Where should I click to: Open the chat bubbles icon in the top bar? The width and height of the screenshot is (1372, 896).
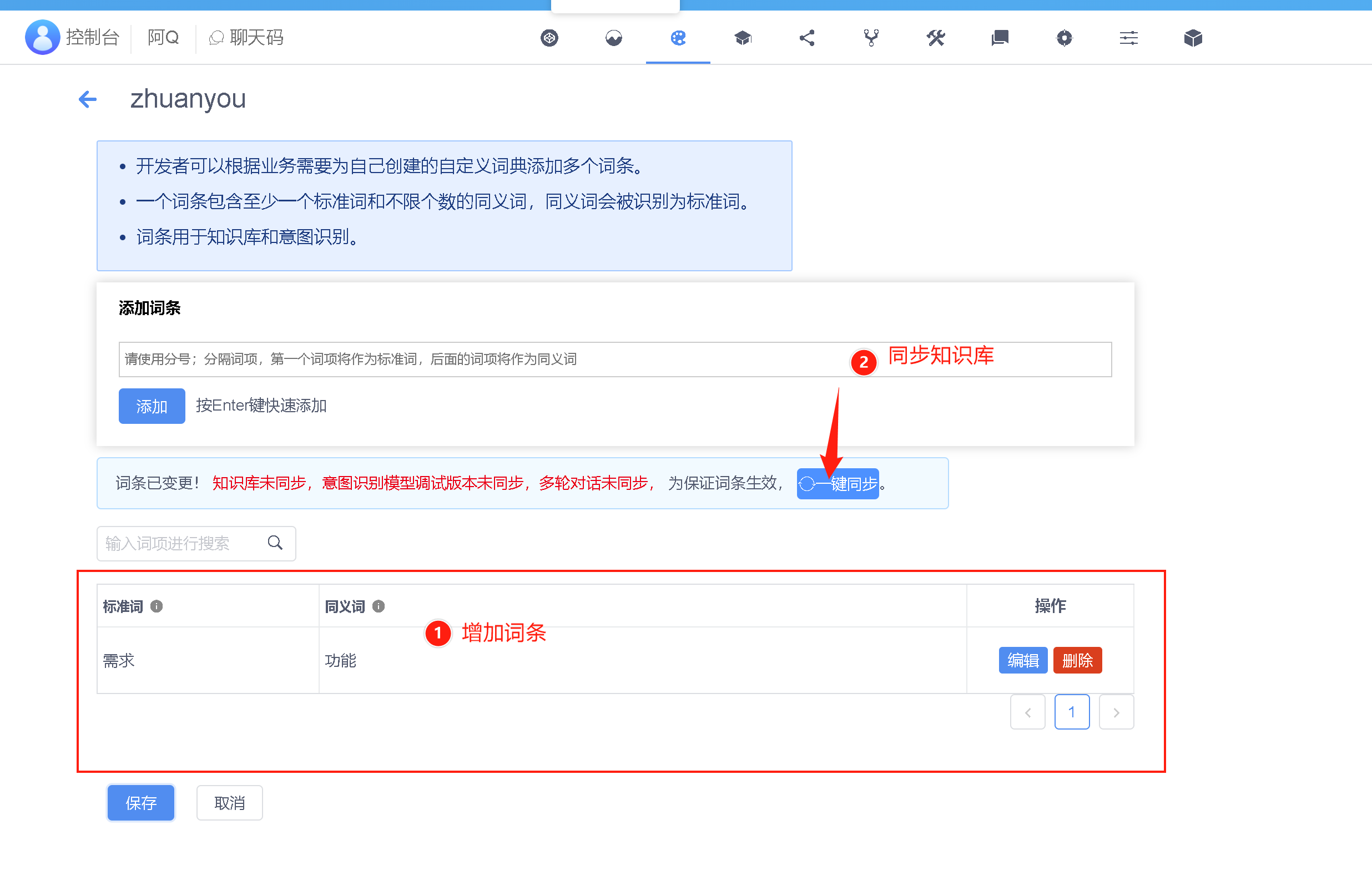(x=1000, y=38)
